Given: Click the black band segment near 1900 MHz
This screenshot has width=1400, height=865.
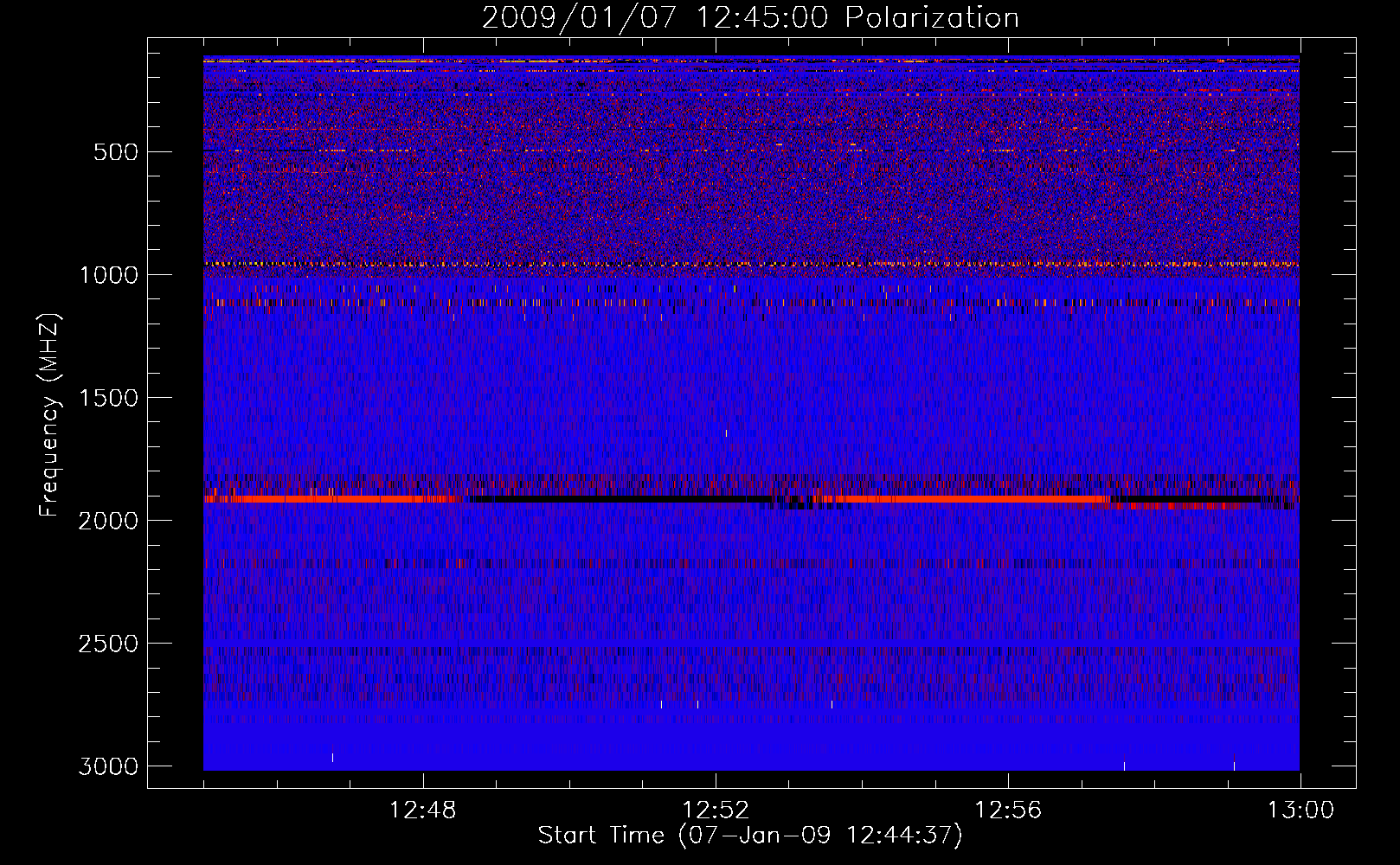Looking at the screenshot, I should click(620, 499).
